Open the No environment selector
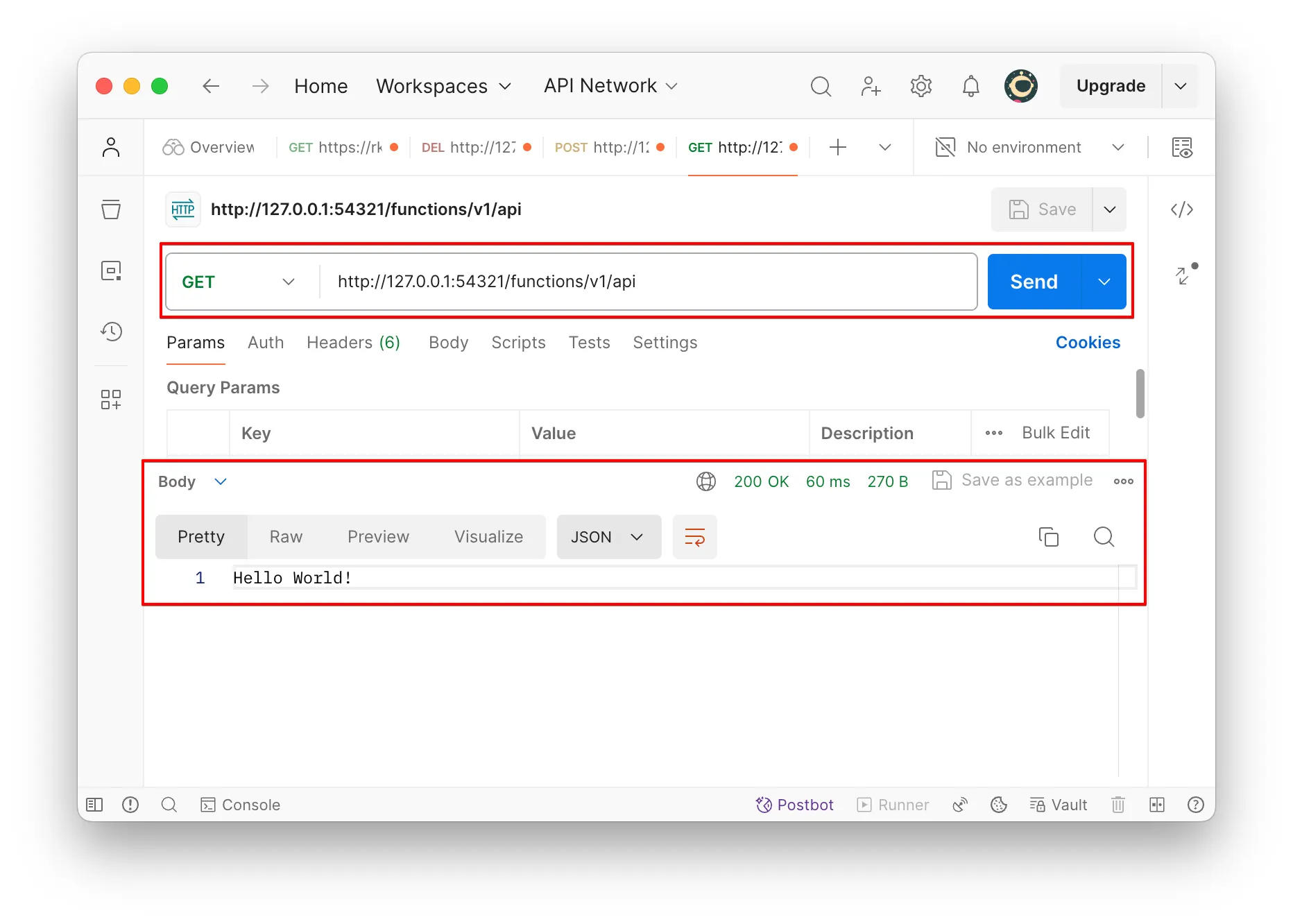The width and height of the screenshot is (1293, 924). (x=1029, y=147)
